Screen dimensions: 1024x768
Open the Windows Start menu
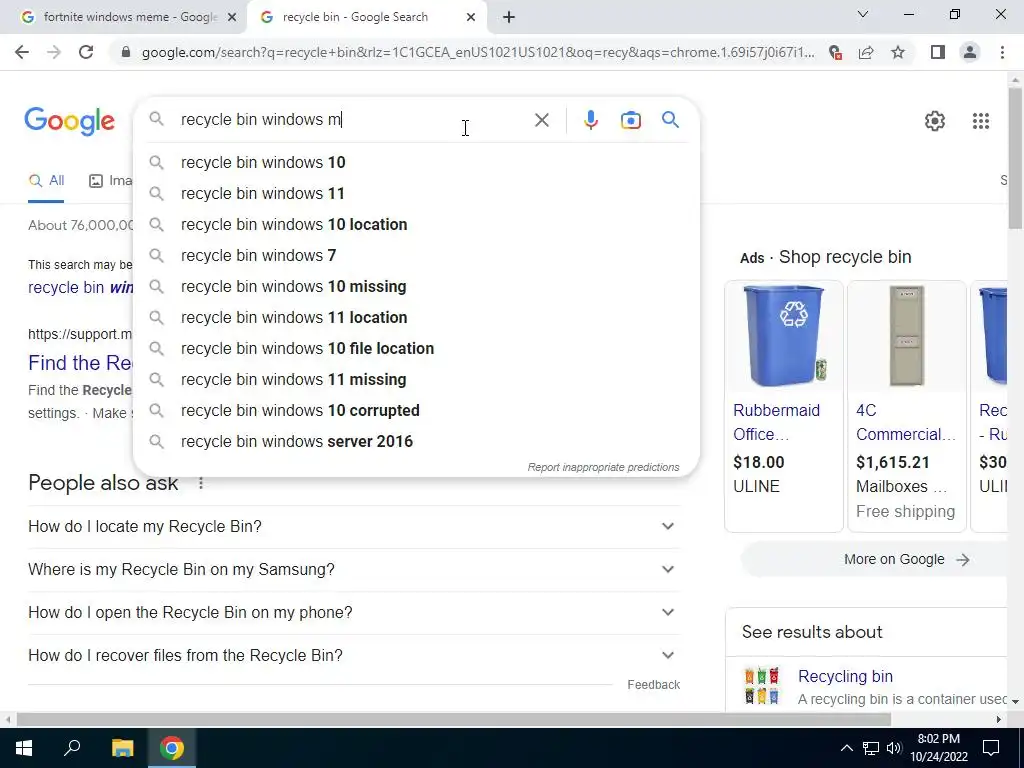[24, 748]
